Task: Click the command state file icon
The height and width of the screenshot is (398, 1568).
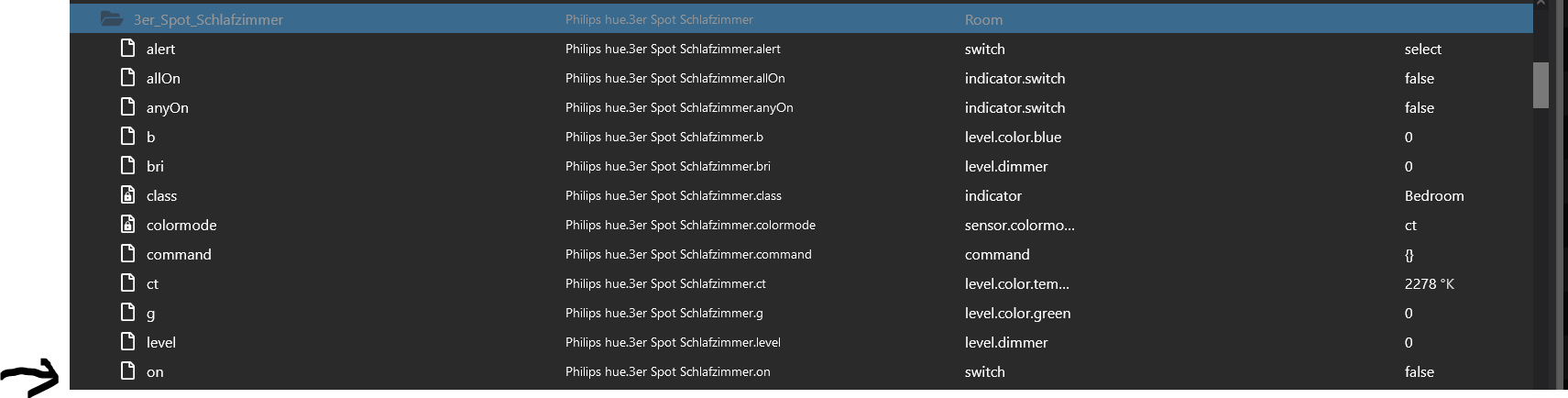Action: [128, 253]
